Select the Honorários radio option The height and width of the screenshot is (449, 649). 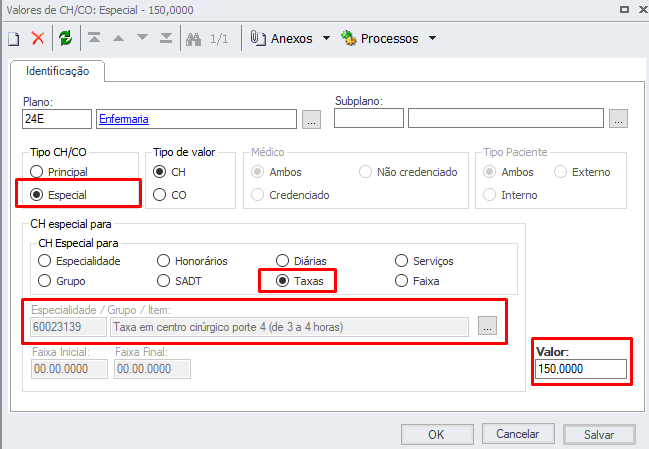[163, 261]
